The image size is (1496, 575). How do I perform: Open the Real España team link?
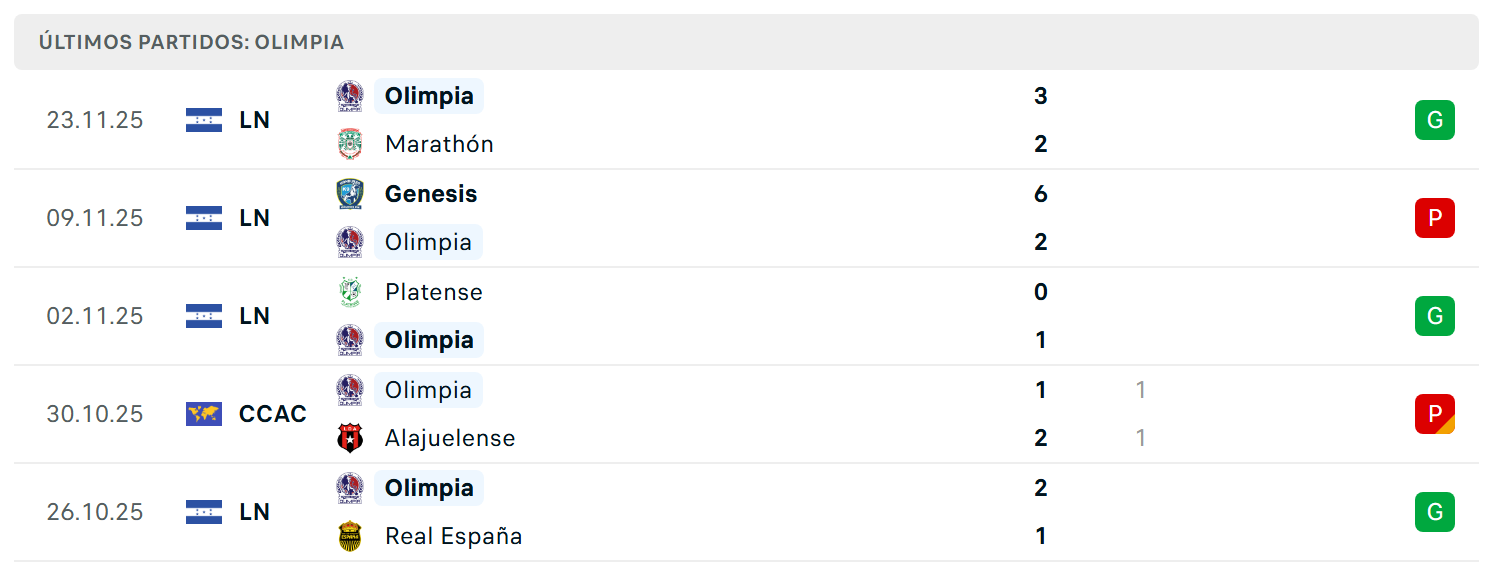tap(453, 536)
